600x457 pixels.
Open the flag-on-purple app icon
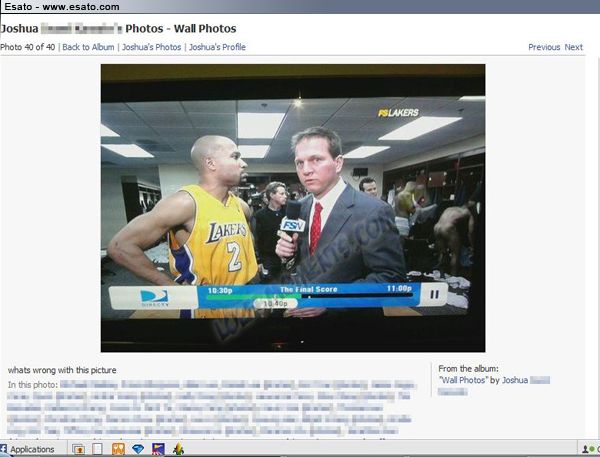(158, 449)
